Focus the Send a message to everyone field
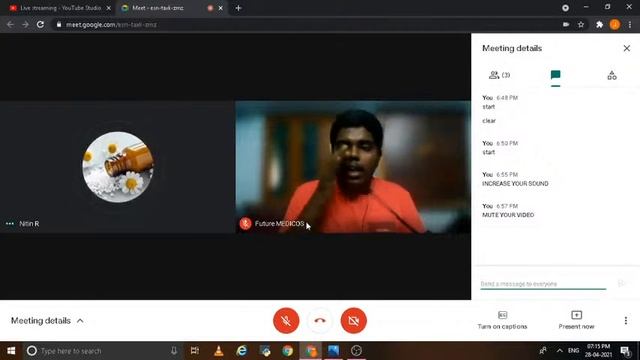640x360 pixels. (x=543, y=283)
